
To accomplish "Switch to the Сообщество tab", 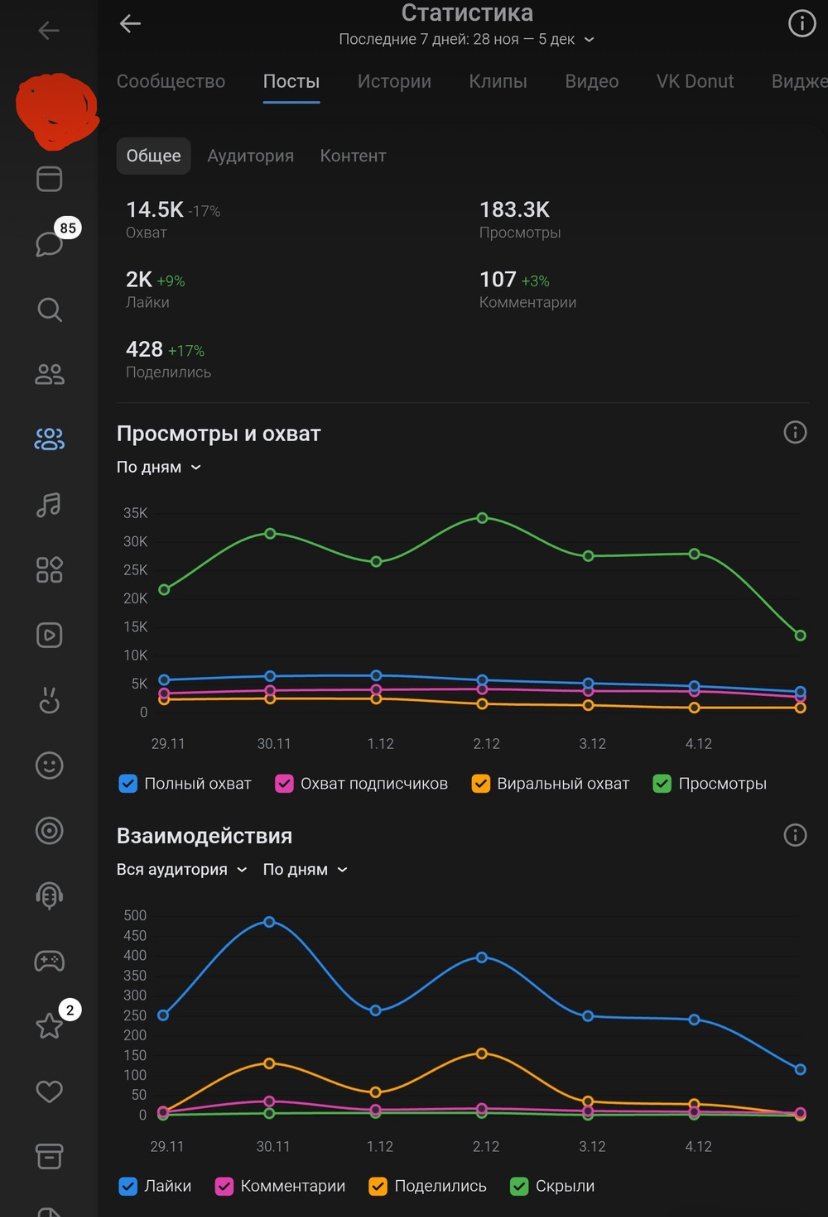I will click(x=171, y=82).
